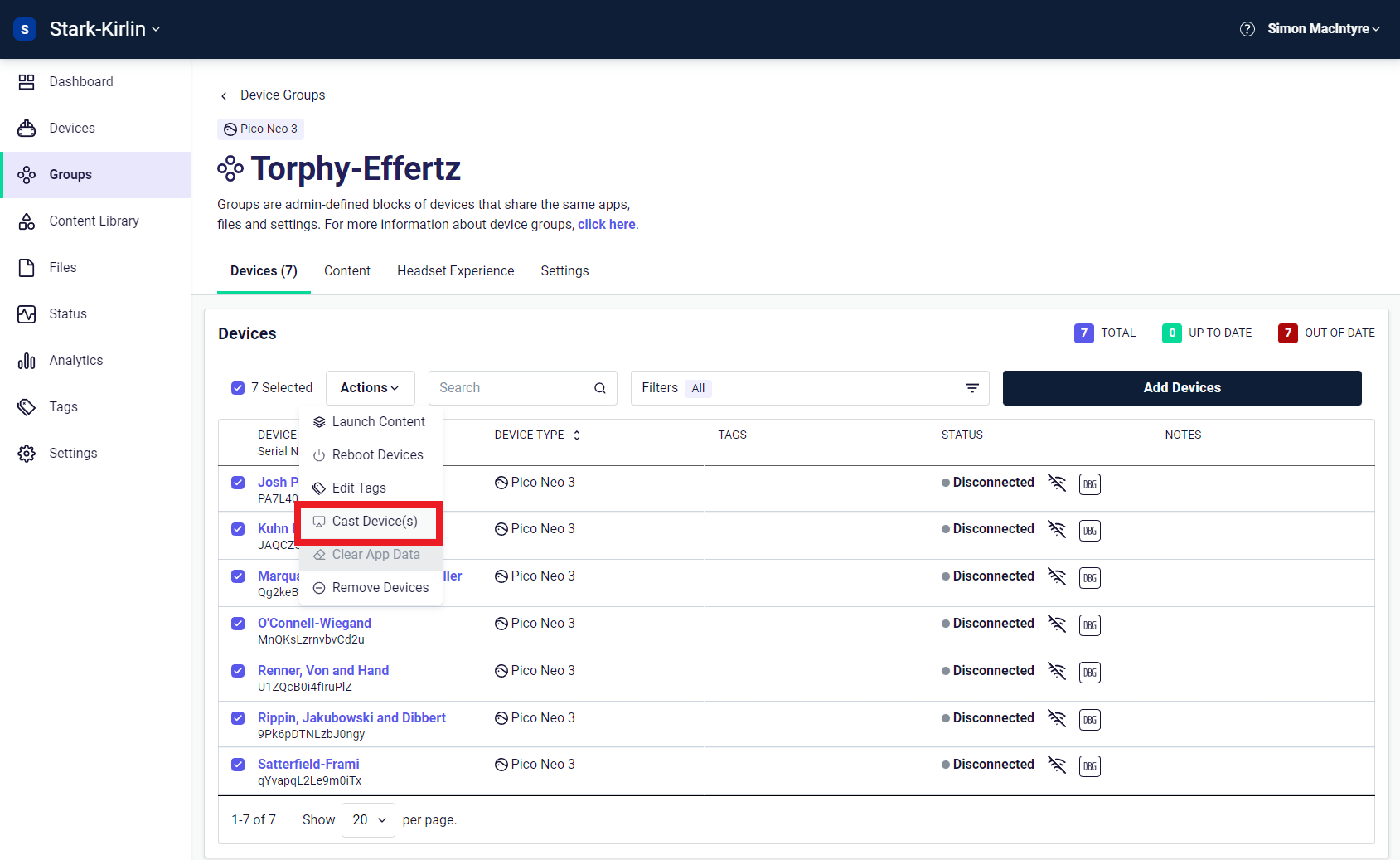
Task: Open the Analytics section via its chart icon
Action: tap(27, 360)
